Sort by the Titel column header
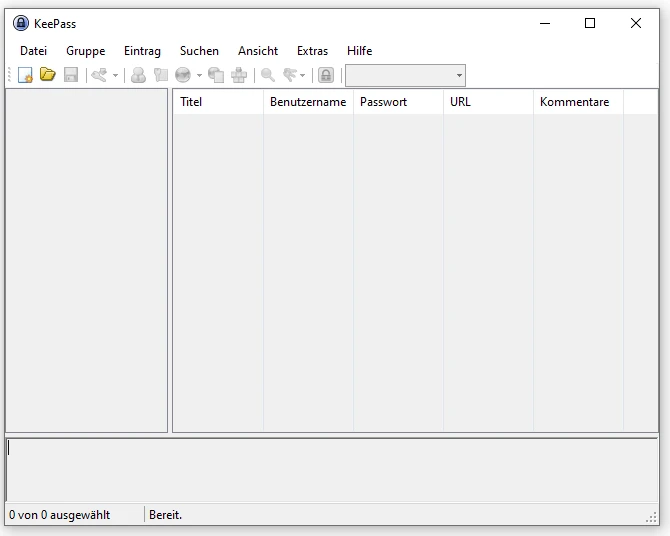This screenshot has height=536, width=670. [x=218, y=102]
